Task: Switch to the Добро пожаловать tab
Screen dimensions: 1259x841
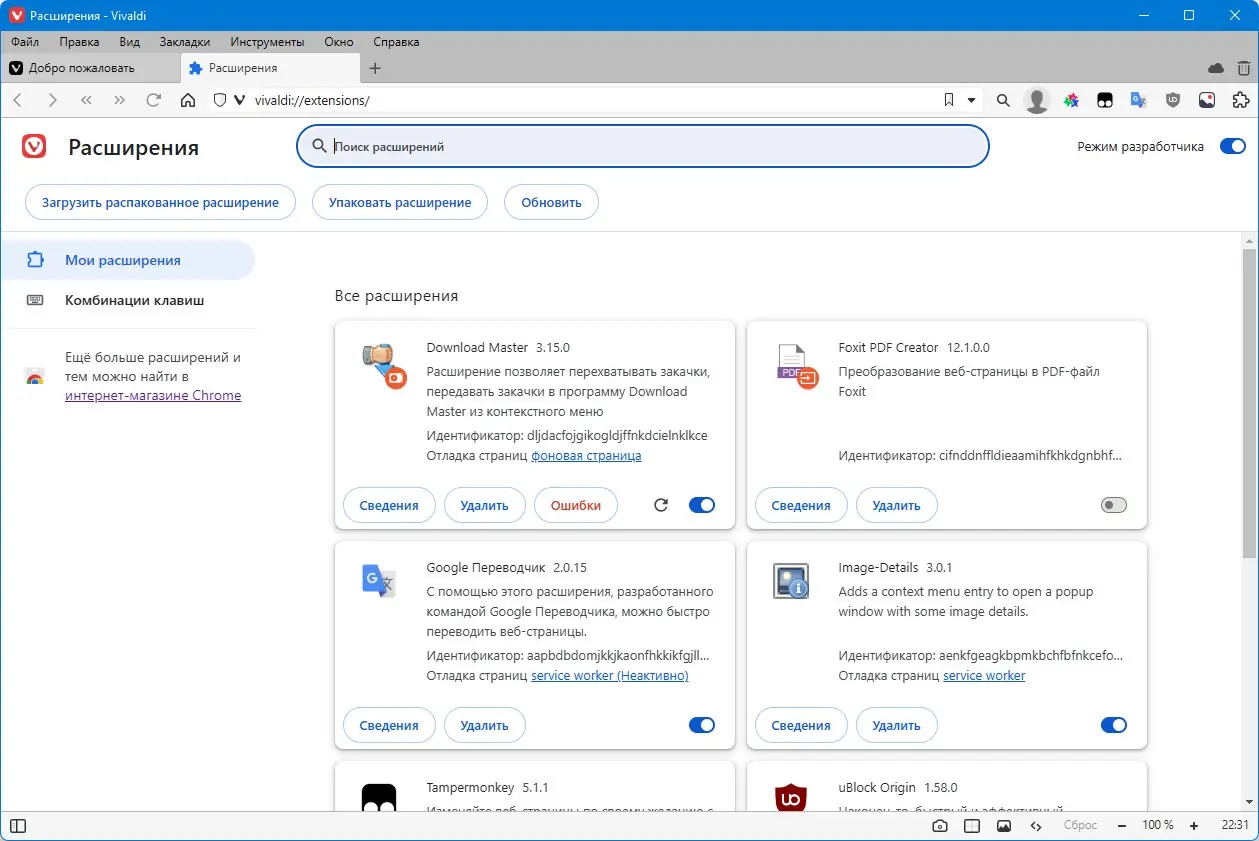Action: [x=91, y=68]
